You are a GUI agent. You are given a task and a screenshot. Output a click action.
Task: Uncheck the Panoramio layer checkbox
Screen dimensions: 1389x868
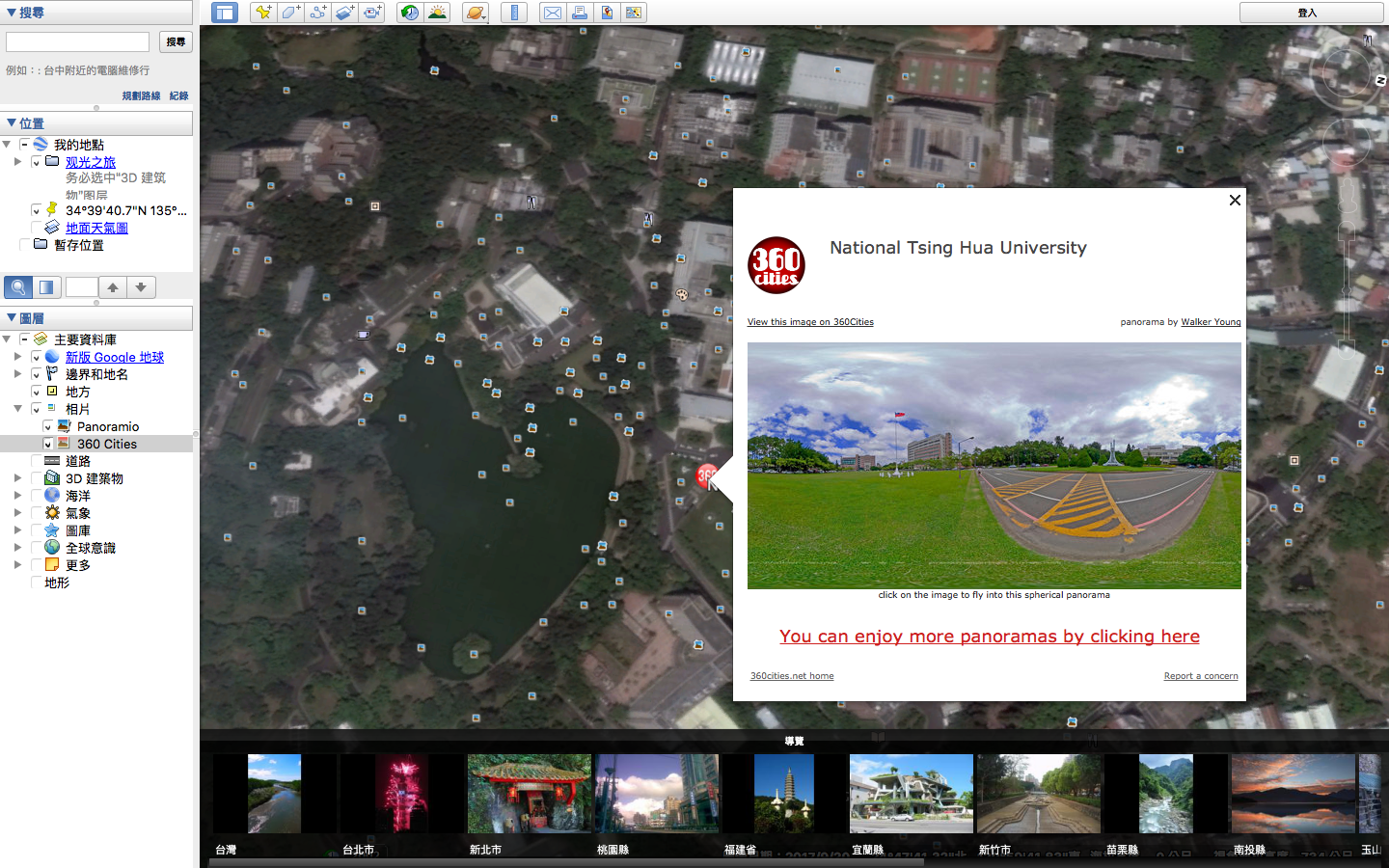[x=47, y=426]
